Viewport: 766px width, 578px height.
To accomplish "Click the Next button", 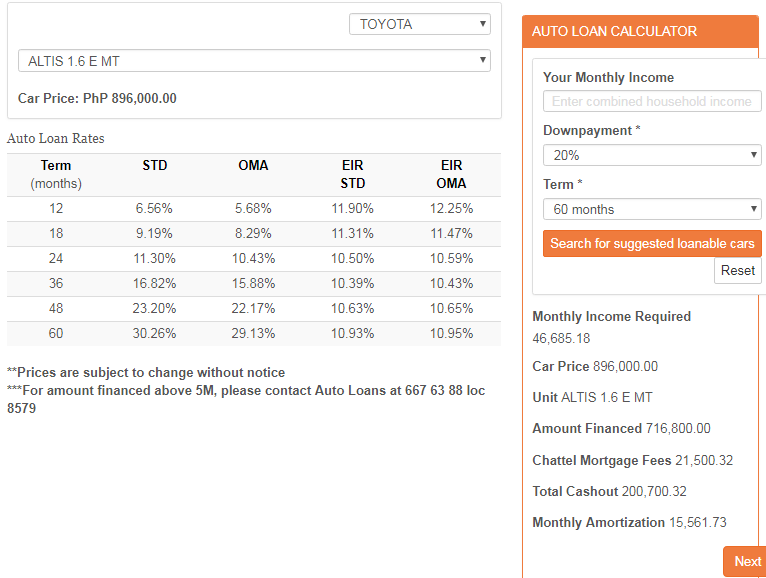I will (x=747, y=561).
